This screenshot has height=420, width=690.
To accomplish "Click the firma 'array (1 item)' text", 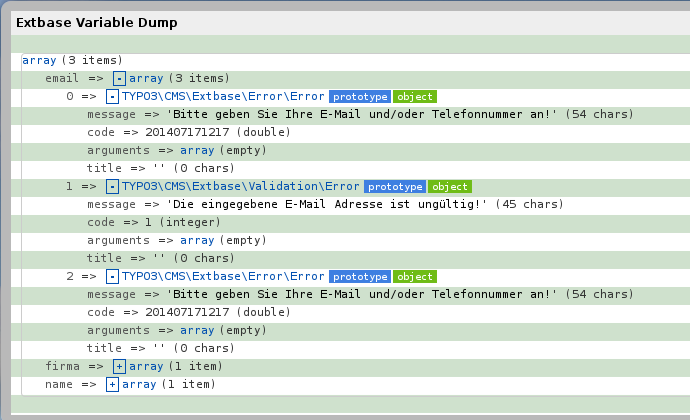I will pyautogui.click(x=176, y=366).
